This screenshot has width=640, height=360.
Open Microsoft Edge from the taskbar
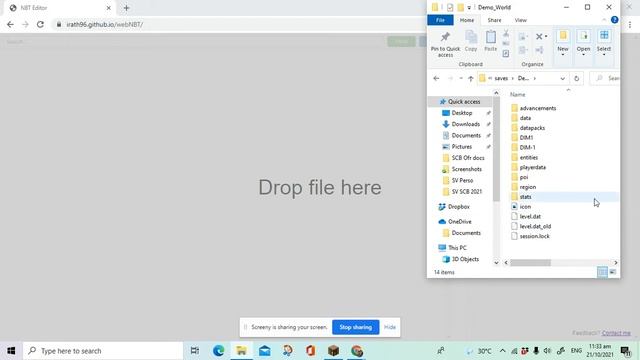[x=218, y=351]
